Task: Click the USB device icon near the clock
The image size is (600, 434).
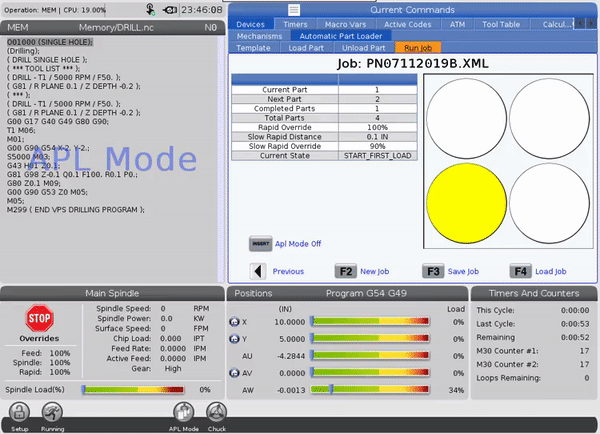Action: [172, 9]
